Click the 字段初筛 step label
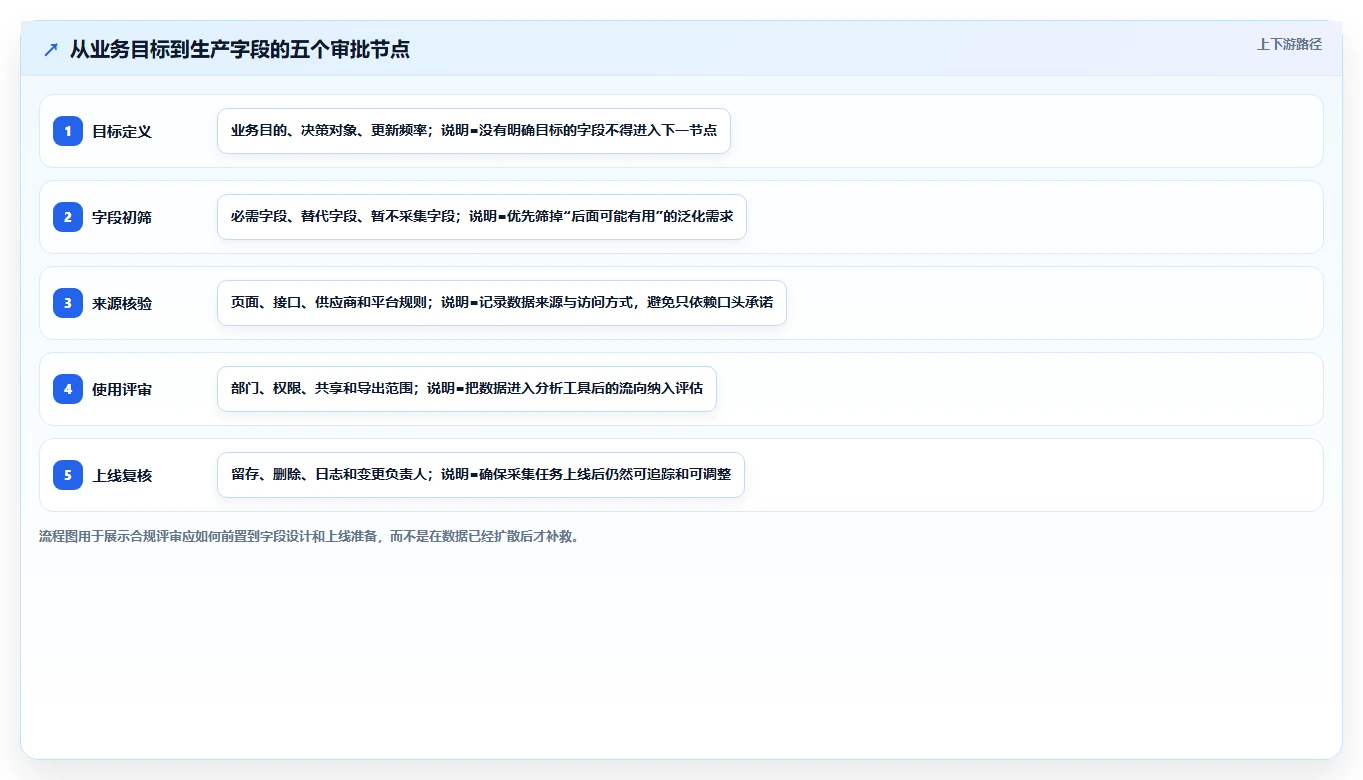The width and height of the screenshot is (1363, 780). click(x=122, y=217)
